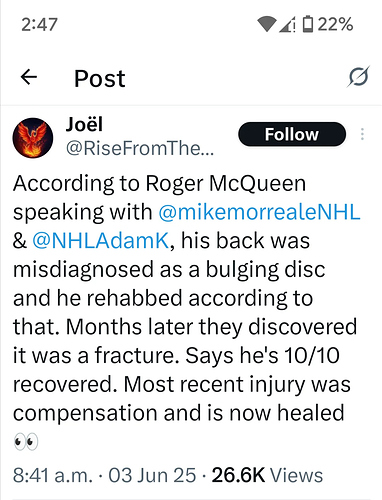Open the three-dot more options menu

tap(362, 134)
